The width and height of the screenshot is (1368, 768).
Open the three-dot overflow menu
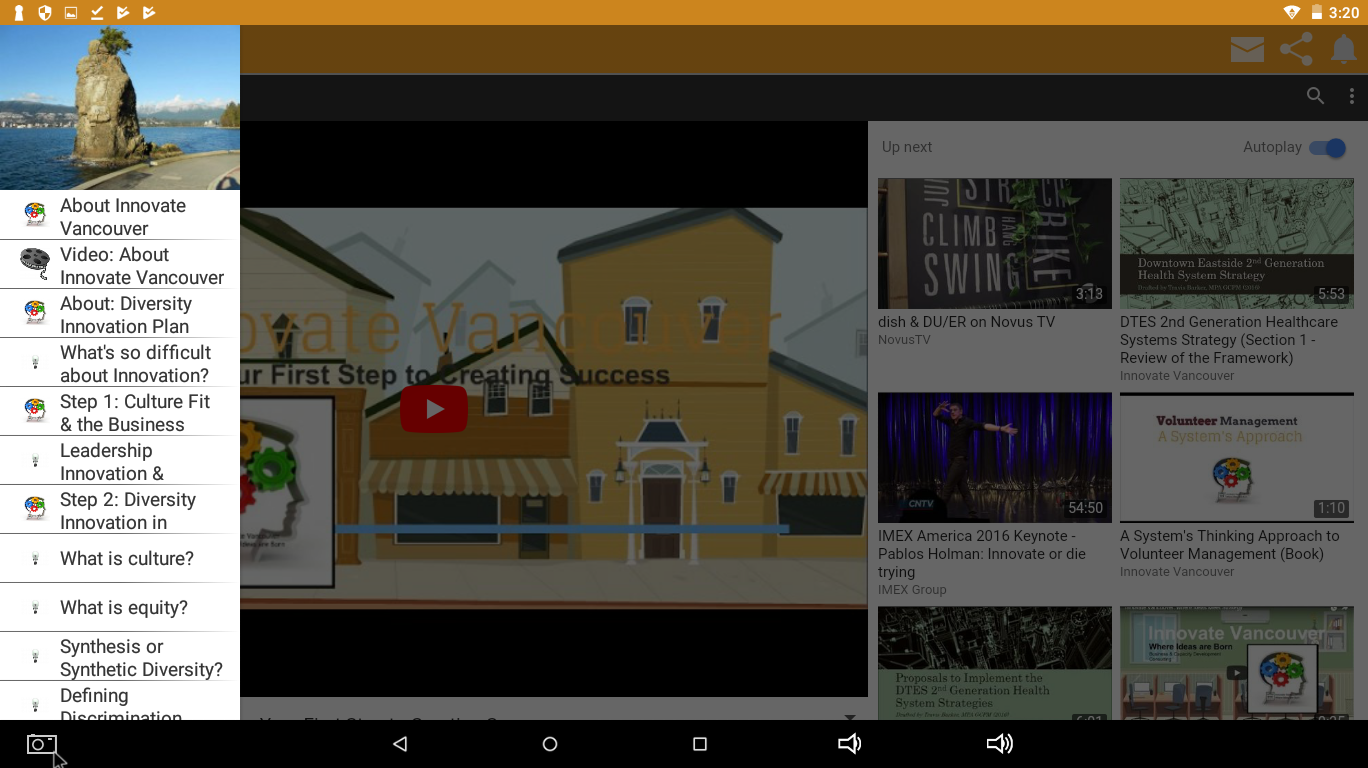point(1352,96)
